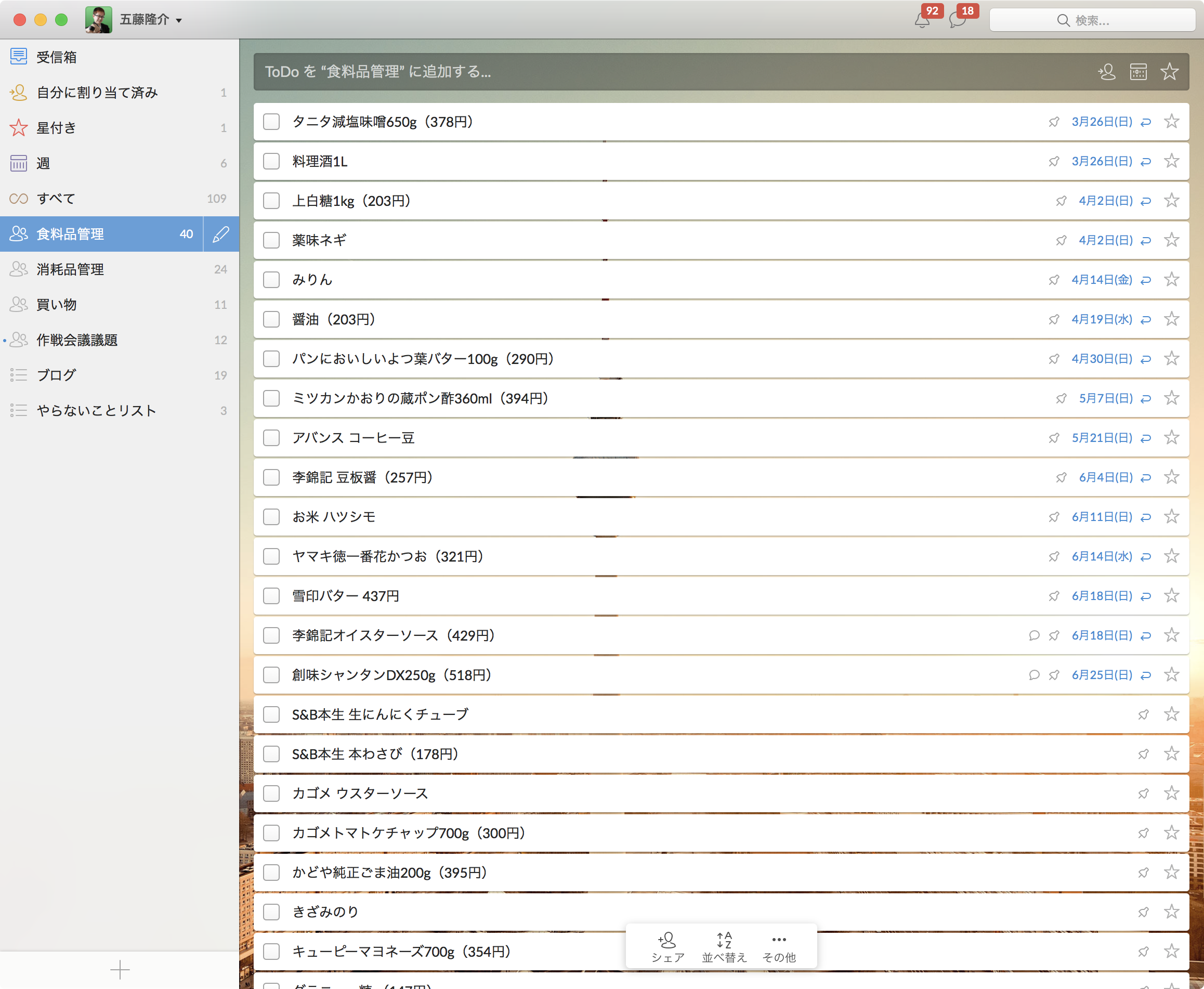Open the conversations speech bubble icon
This screenshot has width=1204, height=989.
point(958,21)
